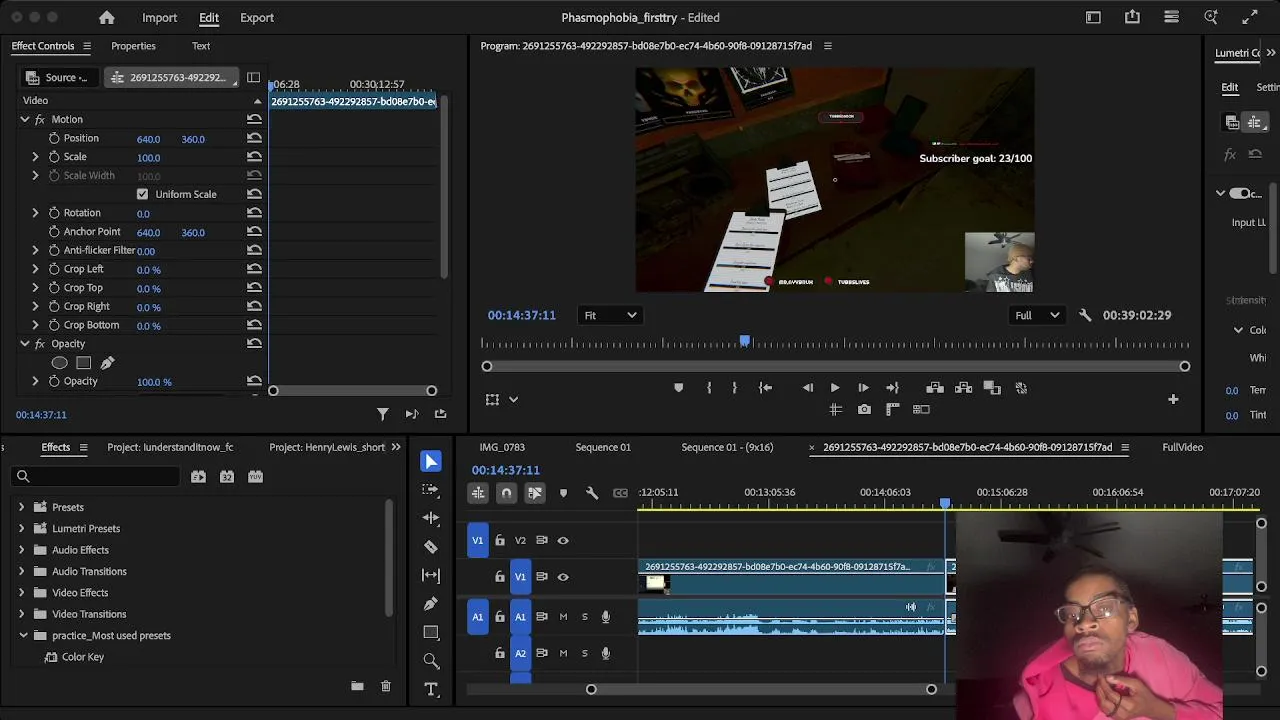
Task: Target audio track A2 button
Action: pos(520,653)
